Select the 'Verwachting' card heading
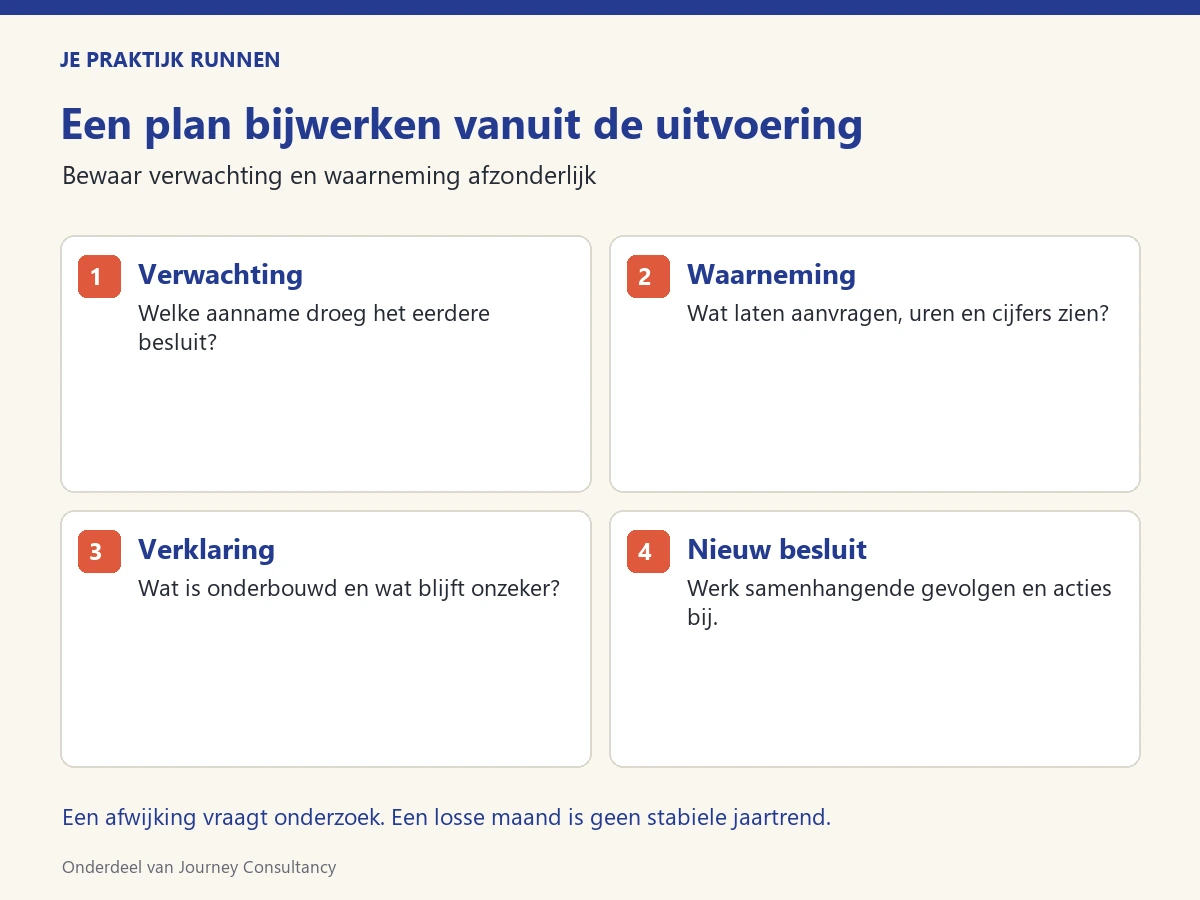 tap(220, 275)
